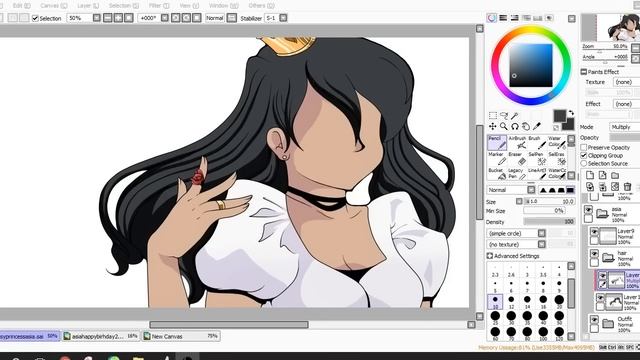Open the Stabilizer S-1 dropdown
Viewport: 640px width, 360px height.
[283, 18]
